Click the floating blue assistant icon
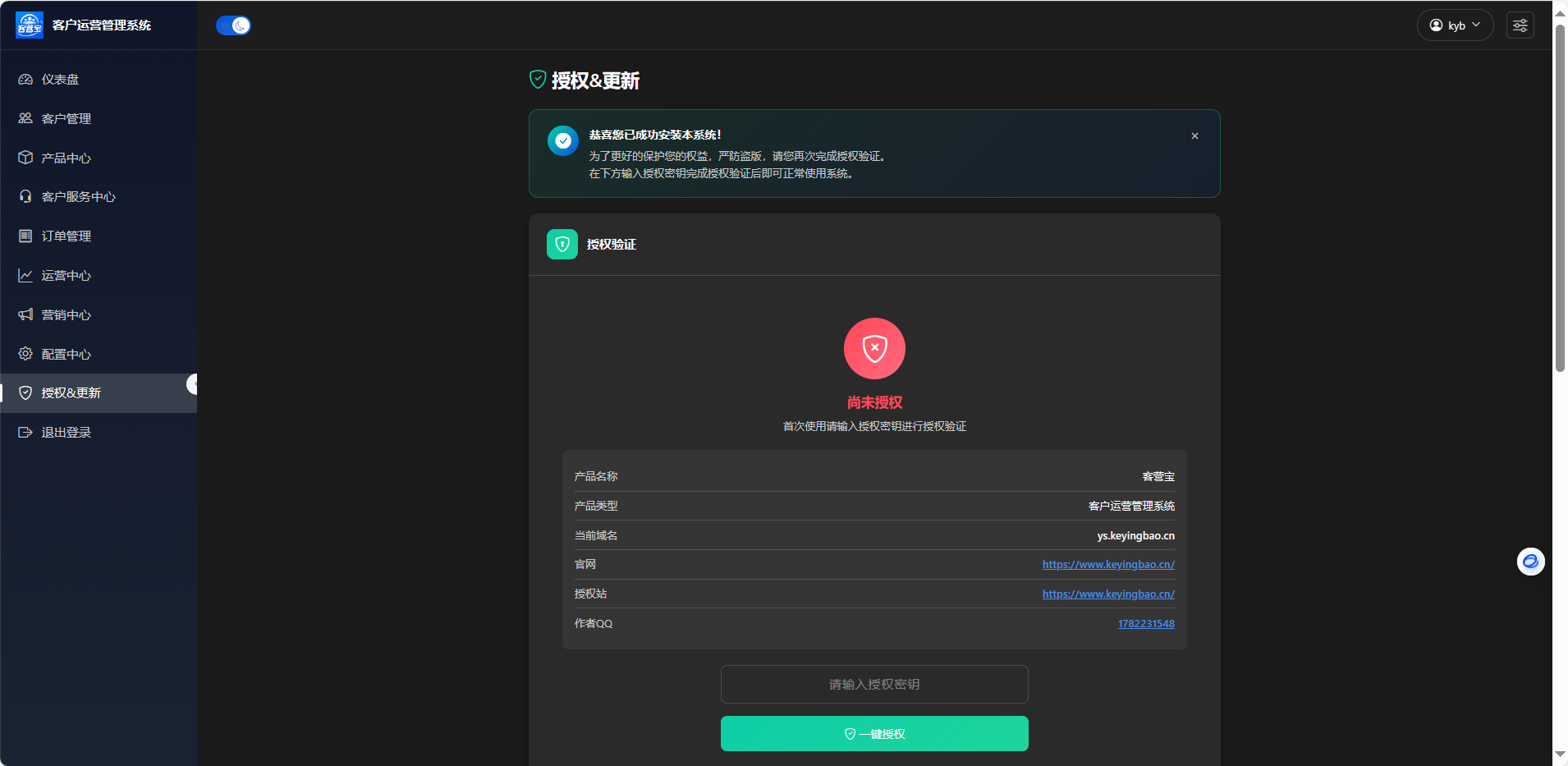The height and width of the screenshot is (766, 1568). pos(1530,562)
